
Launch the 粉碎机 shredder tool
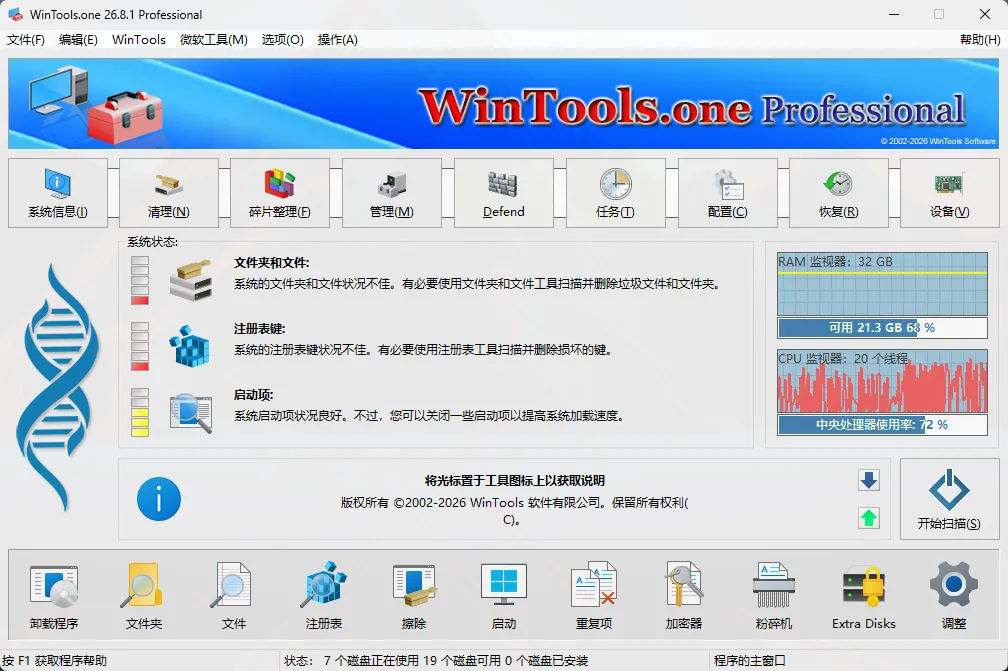pyautogui.click(x=774, y=595)
